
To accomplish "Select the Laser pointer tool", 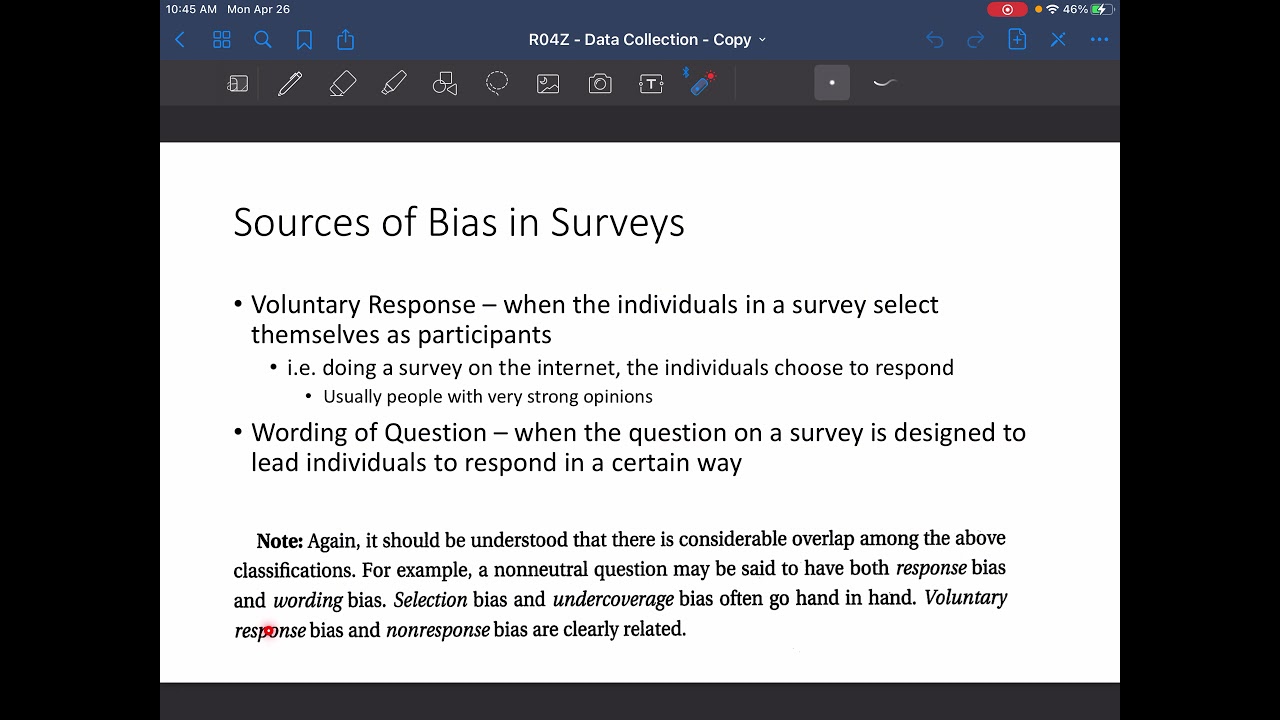I will (x=702, y=82).
